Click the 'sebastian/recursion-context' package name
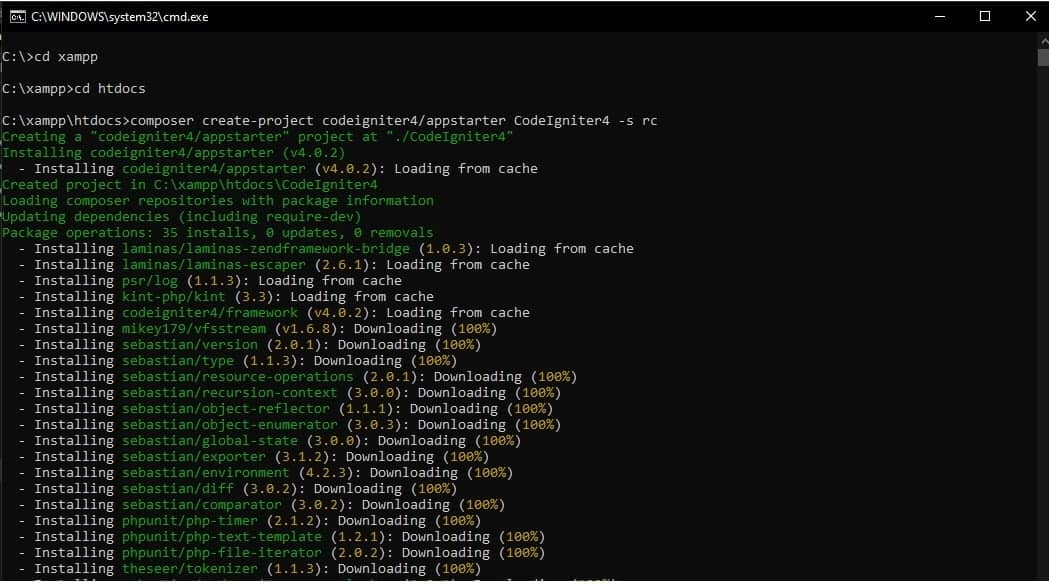This screenshot has width=1049, height=584. tap(229, 393)
